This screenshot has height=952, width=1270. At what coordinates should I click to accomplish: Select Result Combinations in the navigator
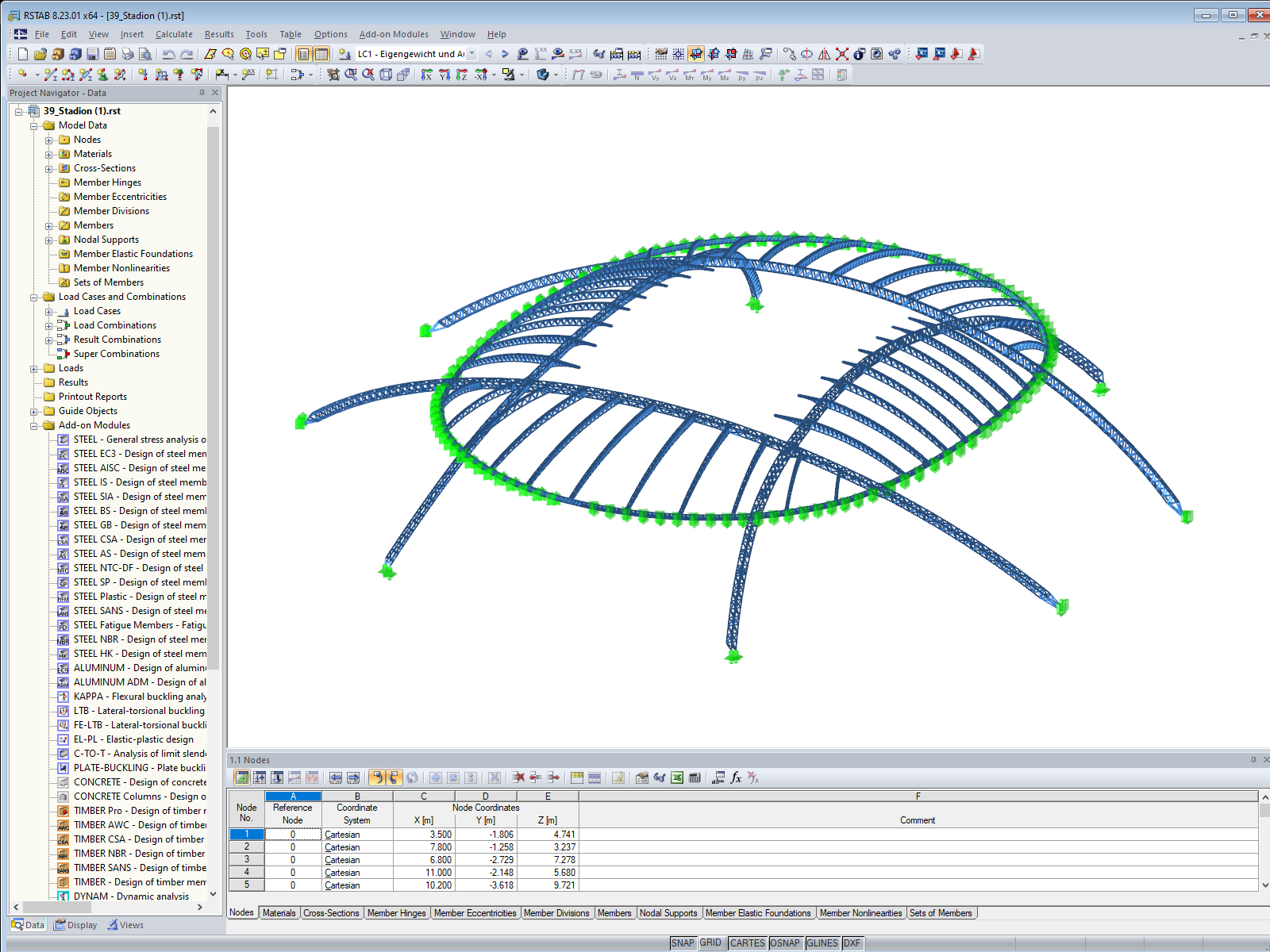pyautogui.click(x=117, y=340)
